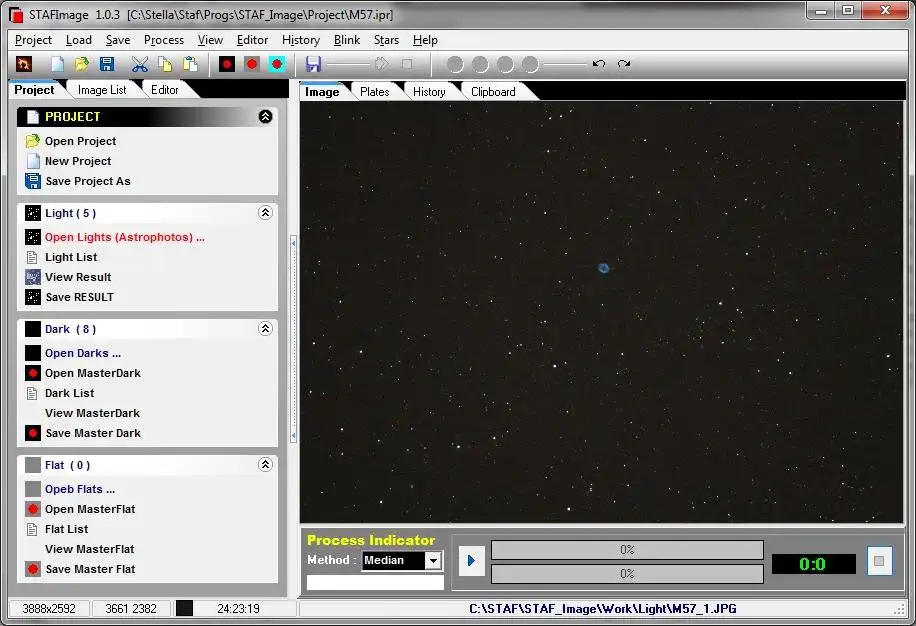Switch to the Plates tab

(x=374, y=92)
